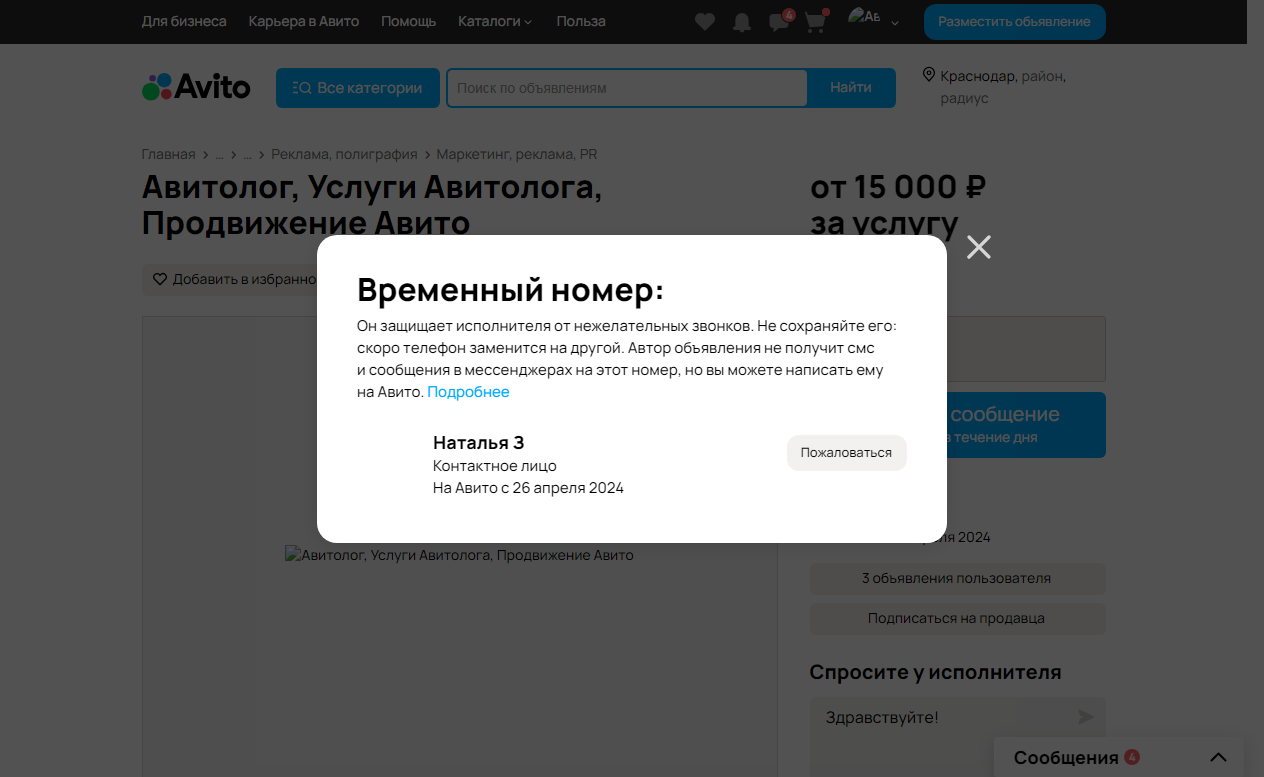Click the Avito logo
Image resolution: width=1264 pixels, height=777 pixels.
click(196, 87)
